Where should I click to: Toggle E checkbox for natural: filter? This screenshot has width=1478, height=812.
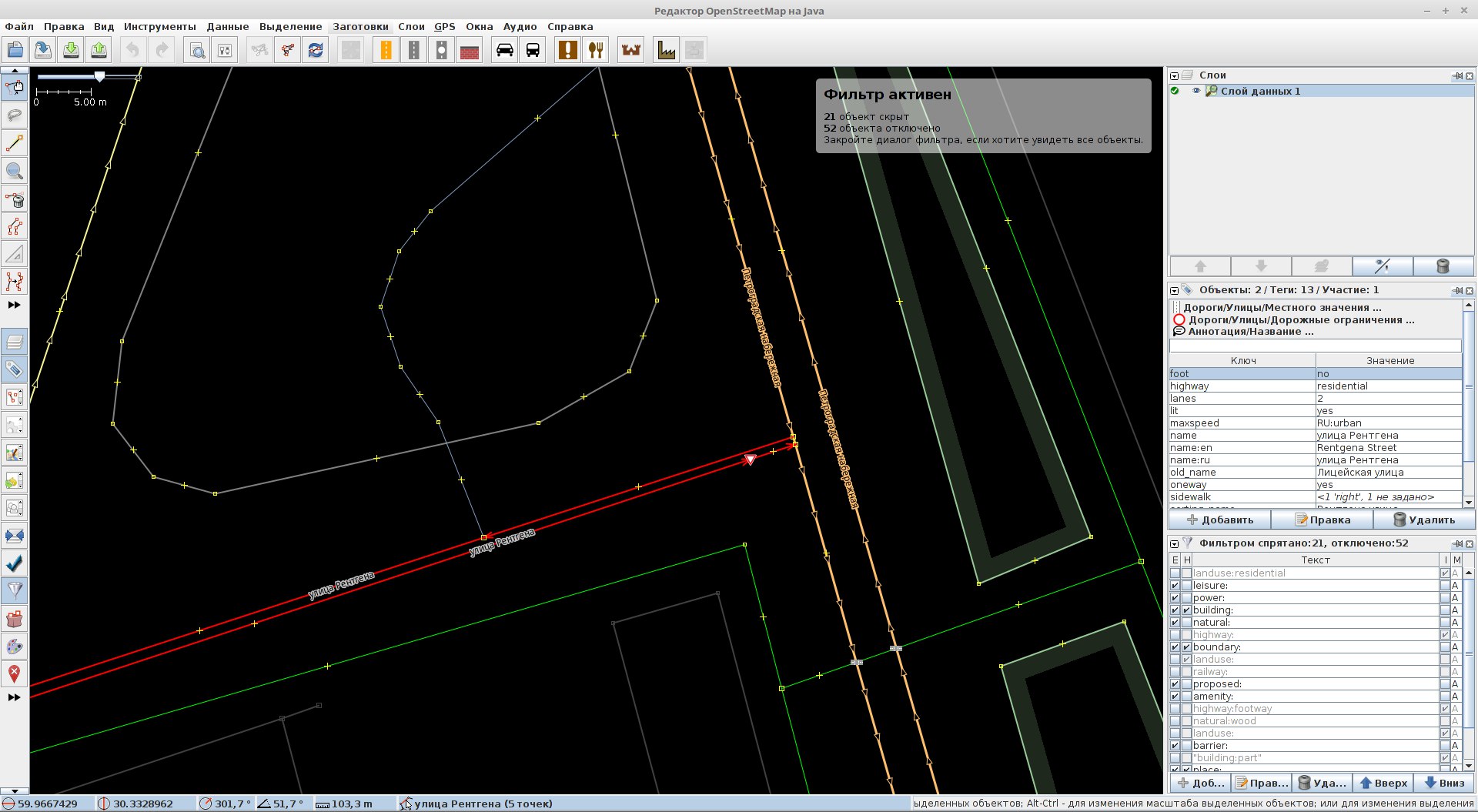(1175, 623)
